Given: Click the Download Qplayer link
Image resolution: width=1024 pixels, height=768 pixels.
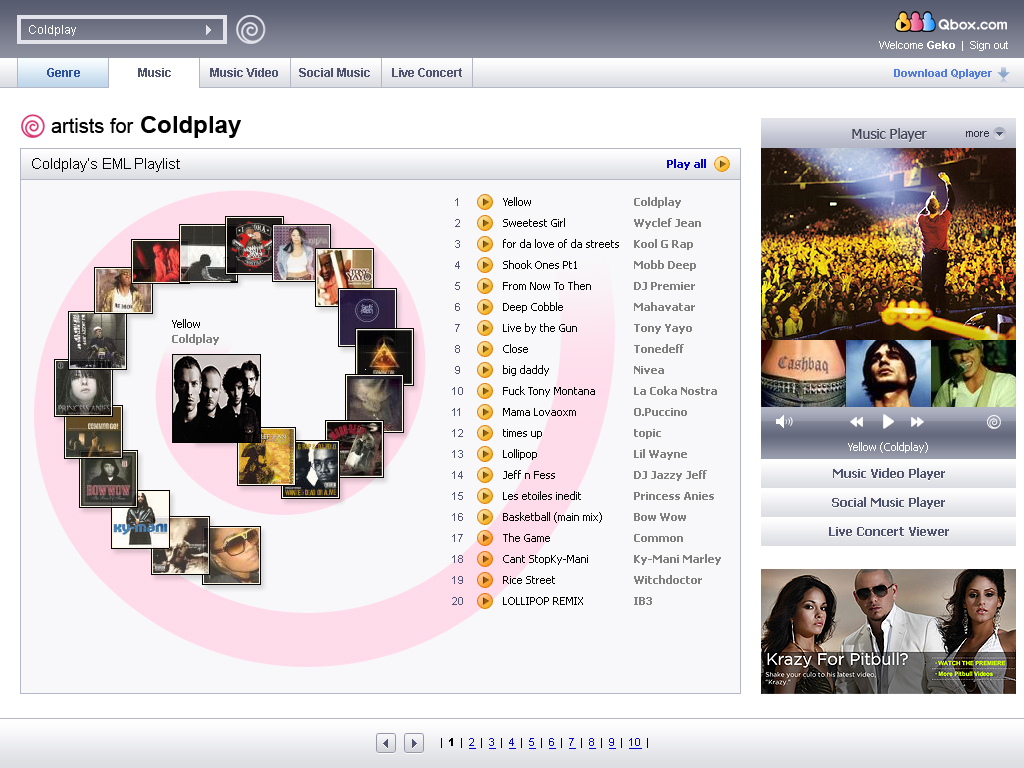Looking at the screenshot, I should tap(942, 73).
